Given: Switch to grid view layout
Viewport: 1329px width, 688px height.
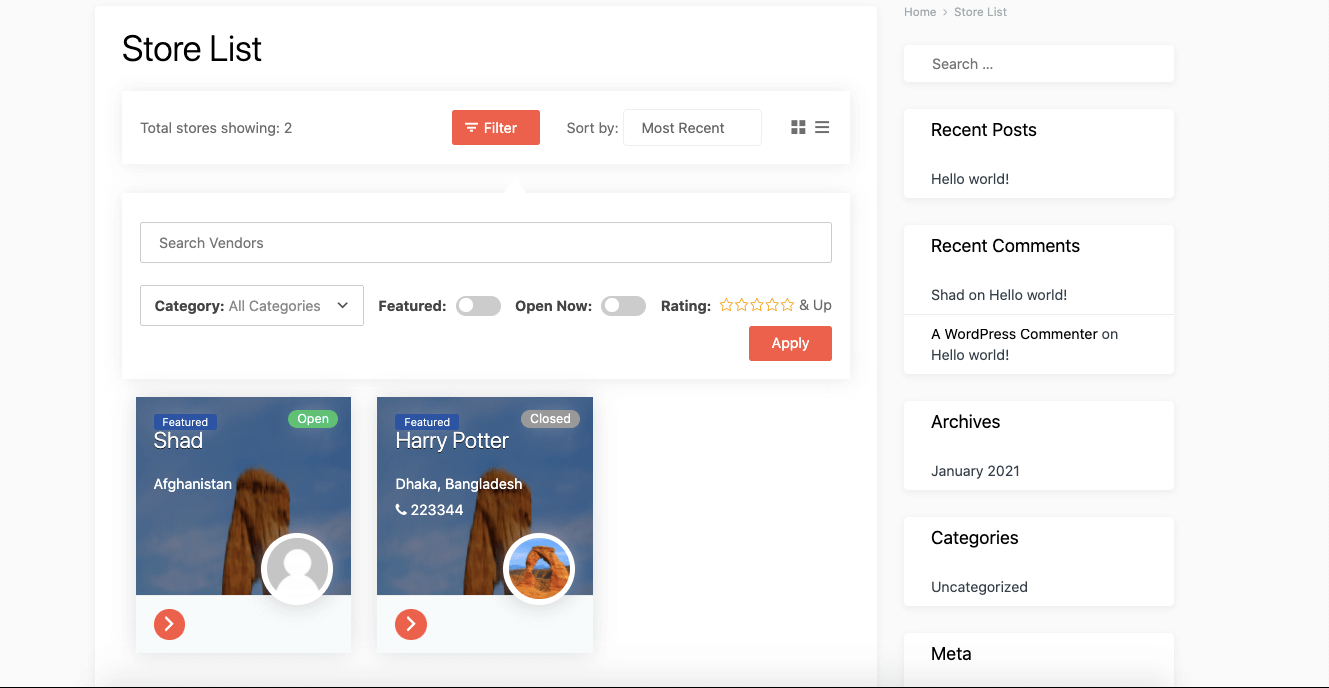Looking at the screenshot, I should 797,127.
